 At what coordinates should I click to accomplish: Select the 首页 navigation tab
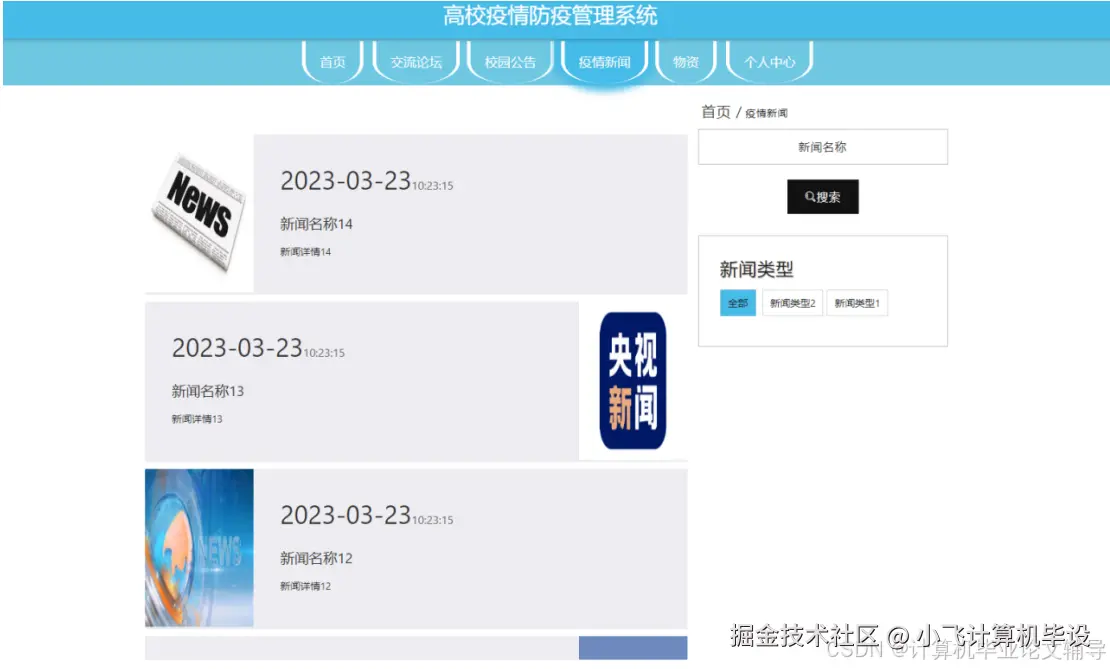click(x=331, y=61)
